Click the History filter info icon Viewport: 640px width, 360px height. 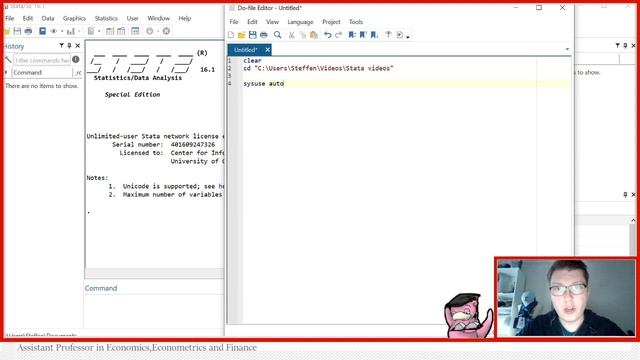pos(76,60)
